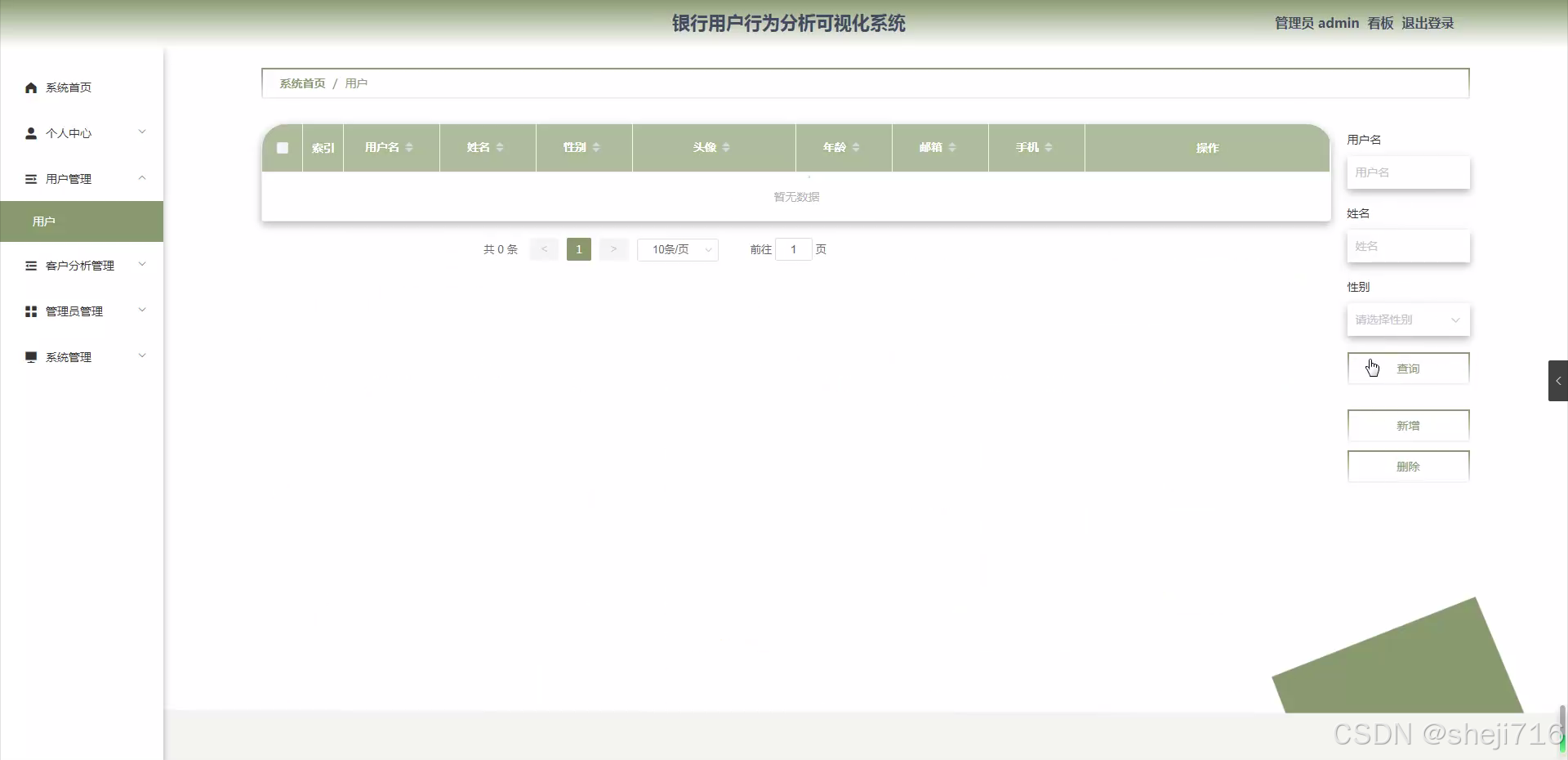Open 看板 from the top bar
The image size is (1568, 760).
coord(1379,23)
